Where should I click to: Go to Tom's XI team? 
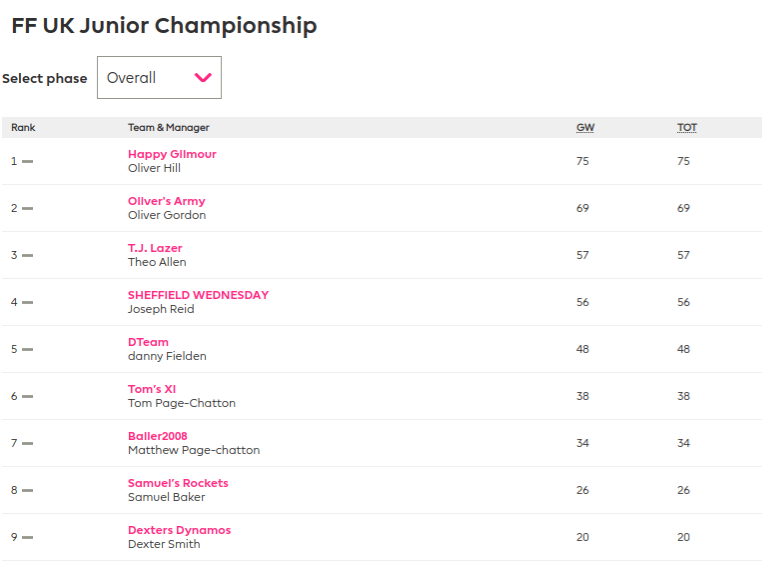point(152,389)
